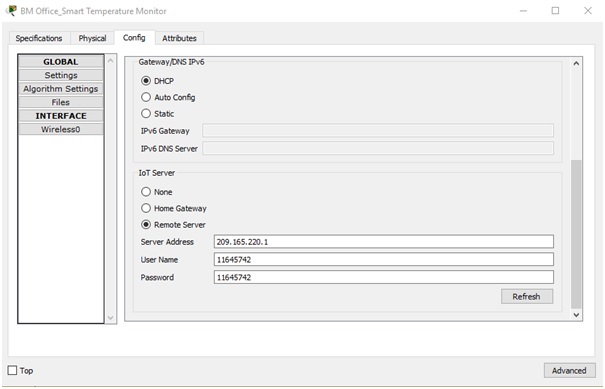The image size is (605, 389).
Task: Click the Packet Tracer app icon in title bar
Action: coord(12,10)
